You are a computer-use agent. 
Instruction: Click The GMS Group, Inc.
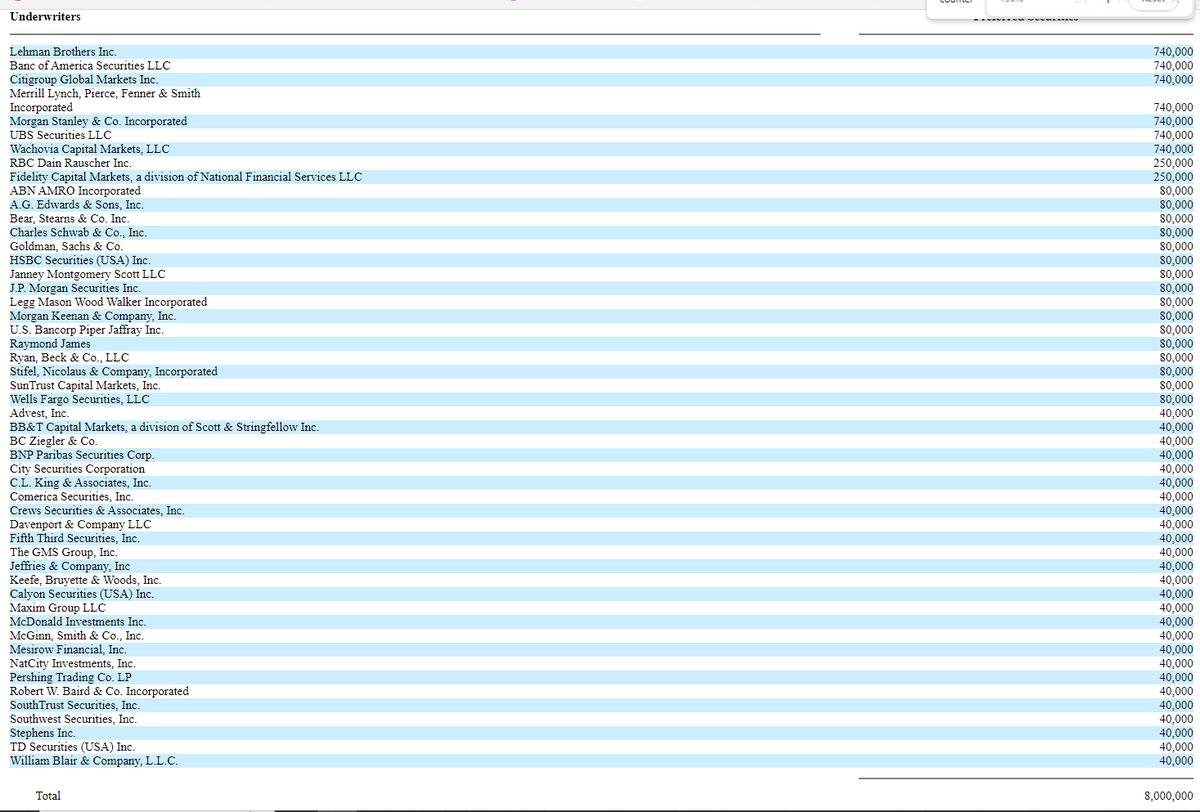click(x=63, y=552)
